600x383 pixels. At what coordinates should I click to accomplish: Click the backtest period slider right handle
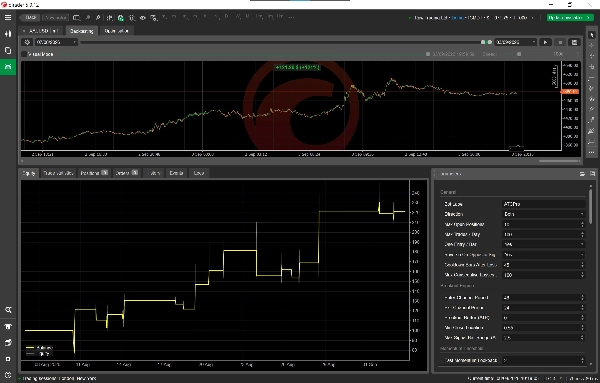tap(489, 42)
